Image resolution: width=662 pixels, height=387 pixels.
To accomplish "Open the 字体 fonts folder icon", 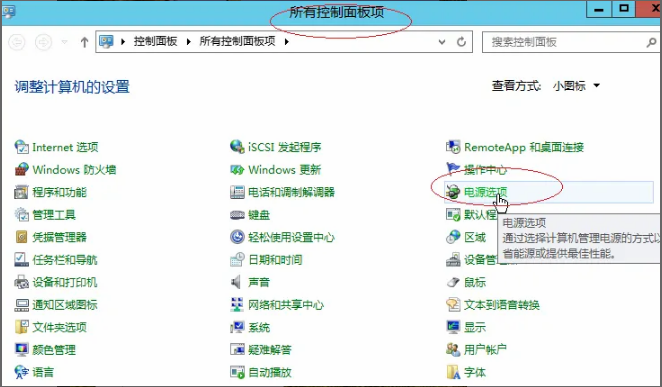I will click(453, 372).
